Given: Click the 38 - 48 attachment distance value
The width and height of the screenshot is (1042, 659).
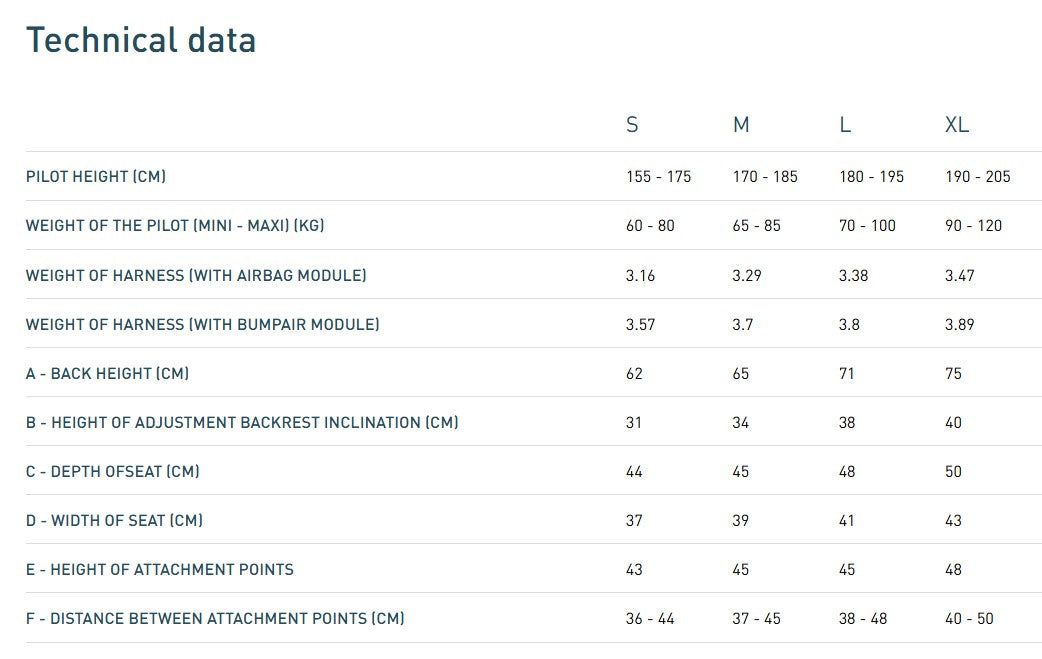Looking at the screenshot, I should [x=863, y=618].
